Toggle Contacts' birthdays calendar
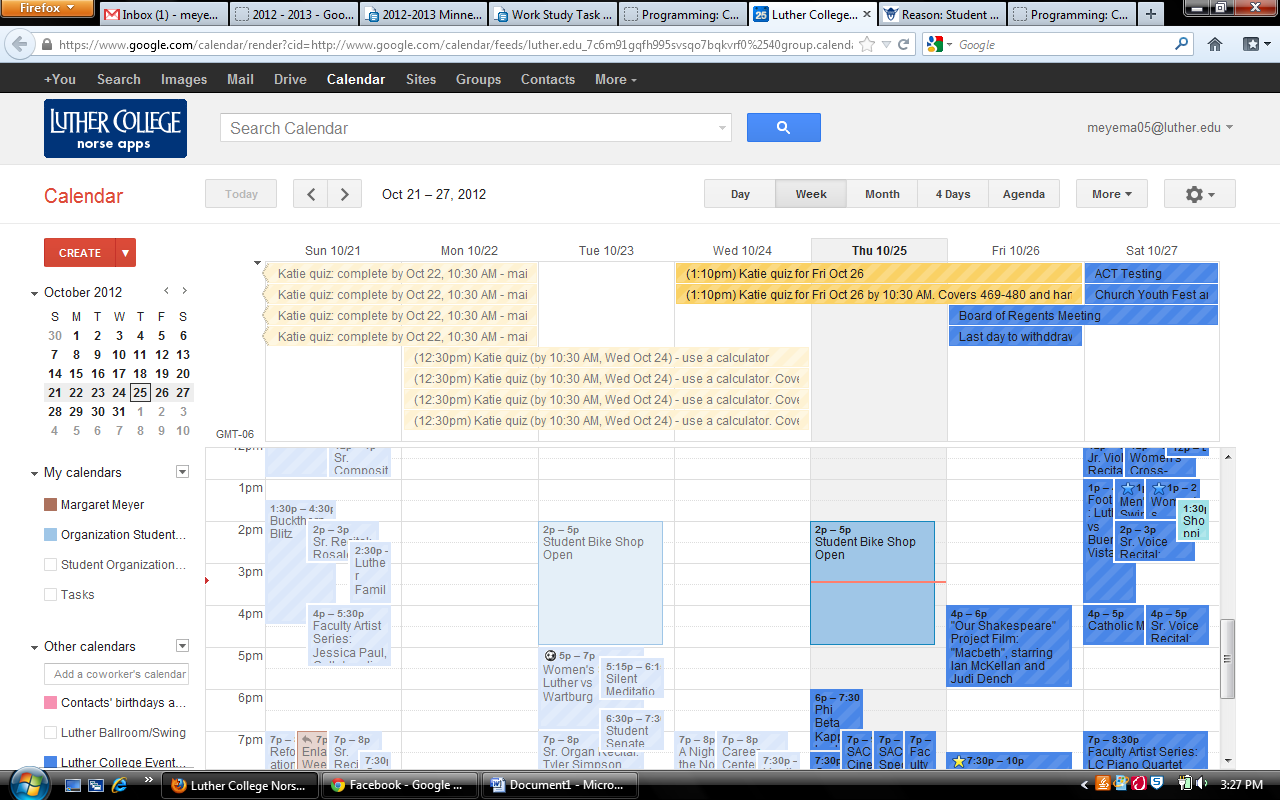1280x800 pixels. tap(51, 703)
